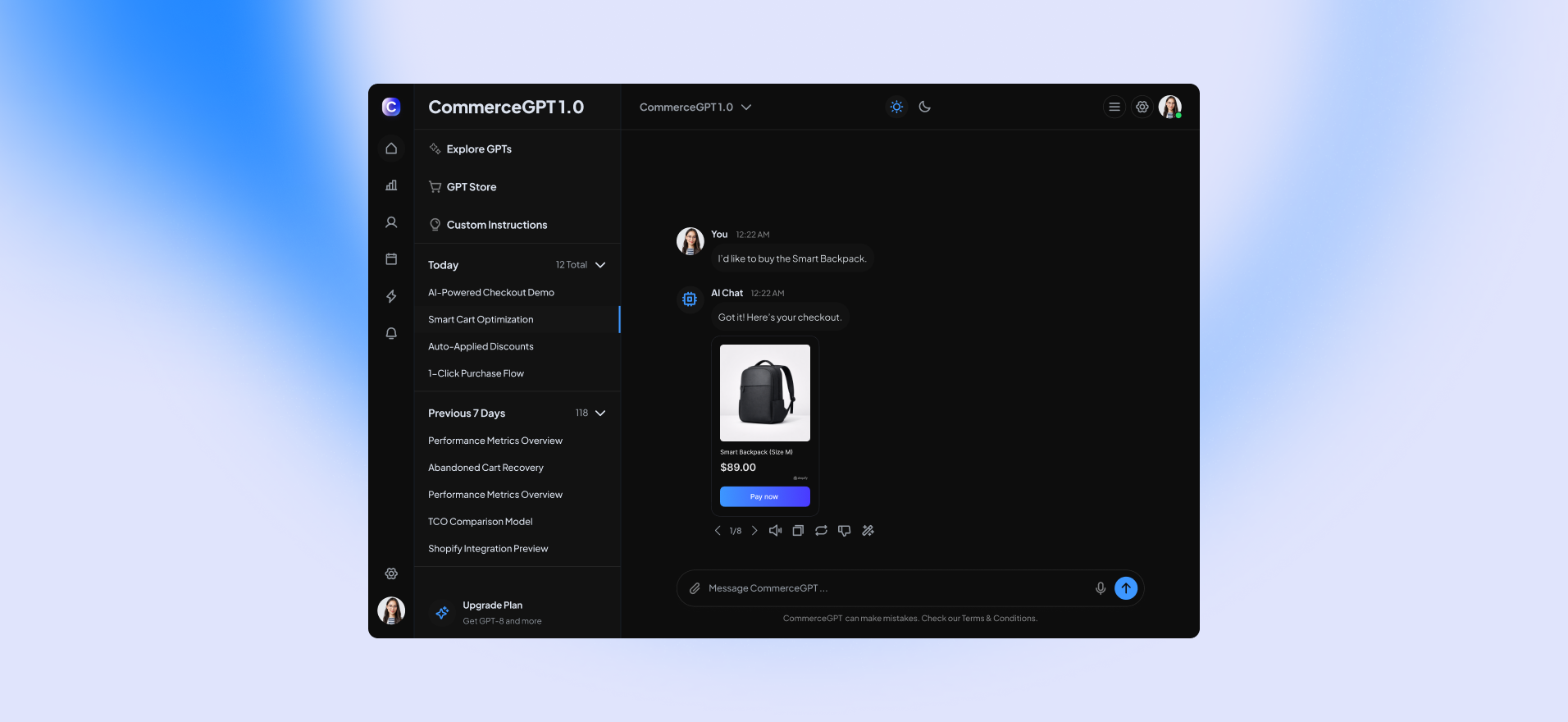1568x722 pixels.
Task: Collapse the Today chat list chevron
Action: coord(600,265)
